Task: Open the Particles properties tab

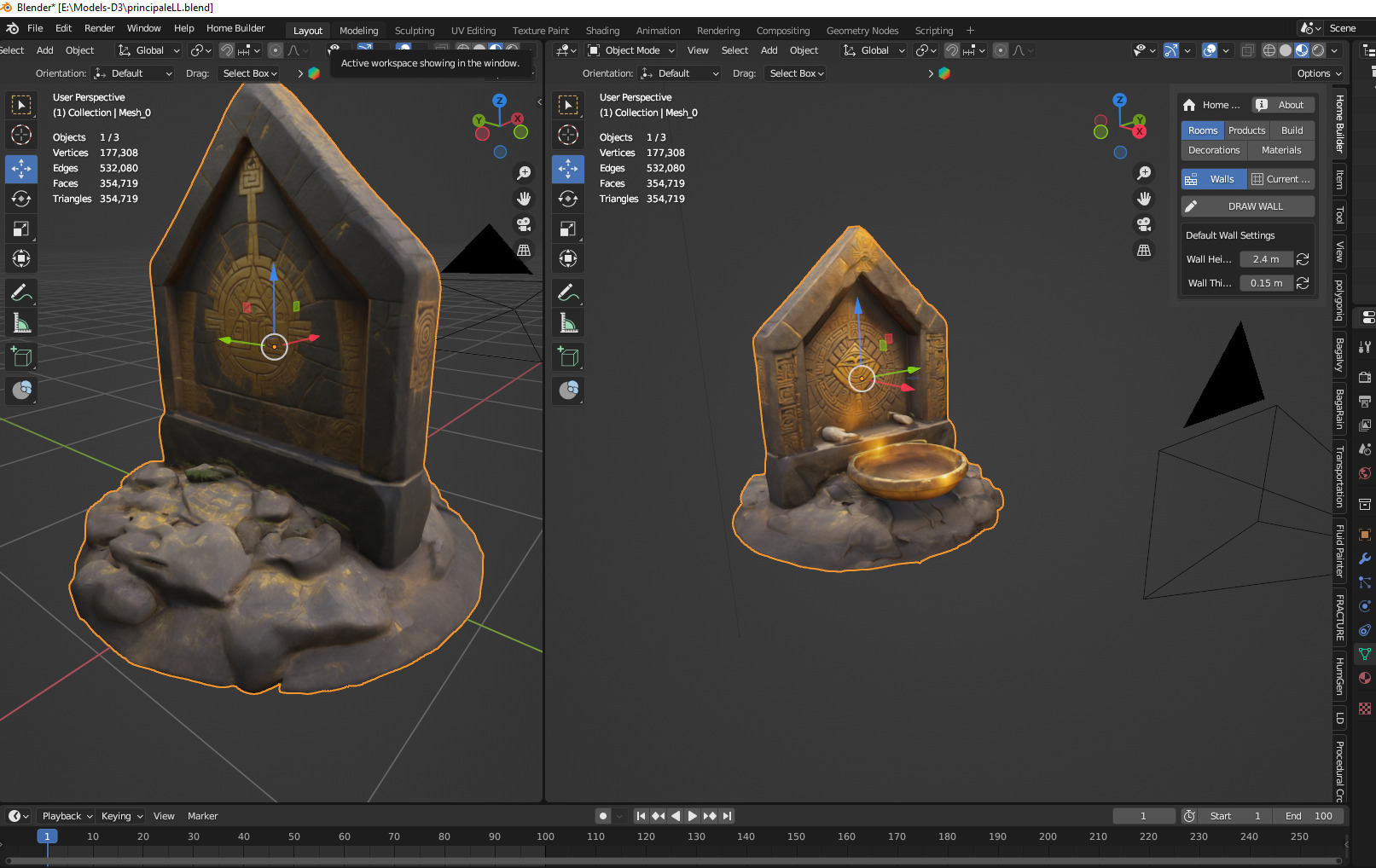Action: tap(1365, 582)
